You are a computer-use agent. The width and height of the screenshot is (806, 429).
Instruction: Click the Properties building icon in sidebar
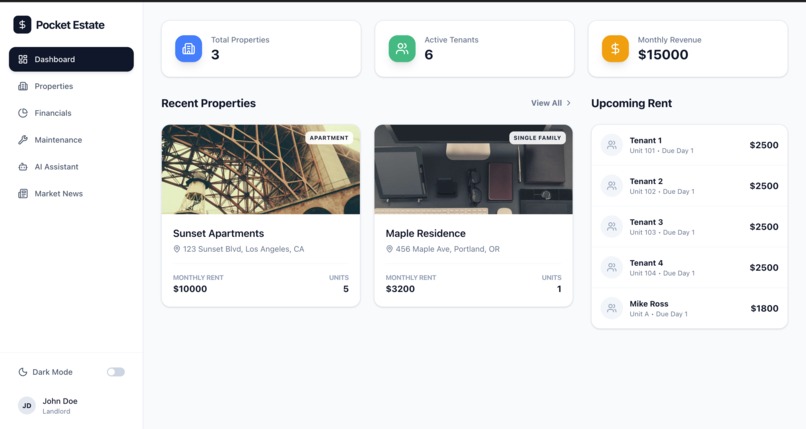[x=23, y=86]
